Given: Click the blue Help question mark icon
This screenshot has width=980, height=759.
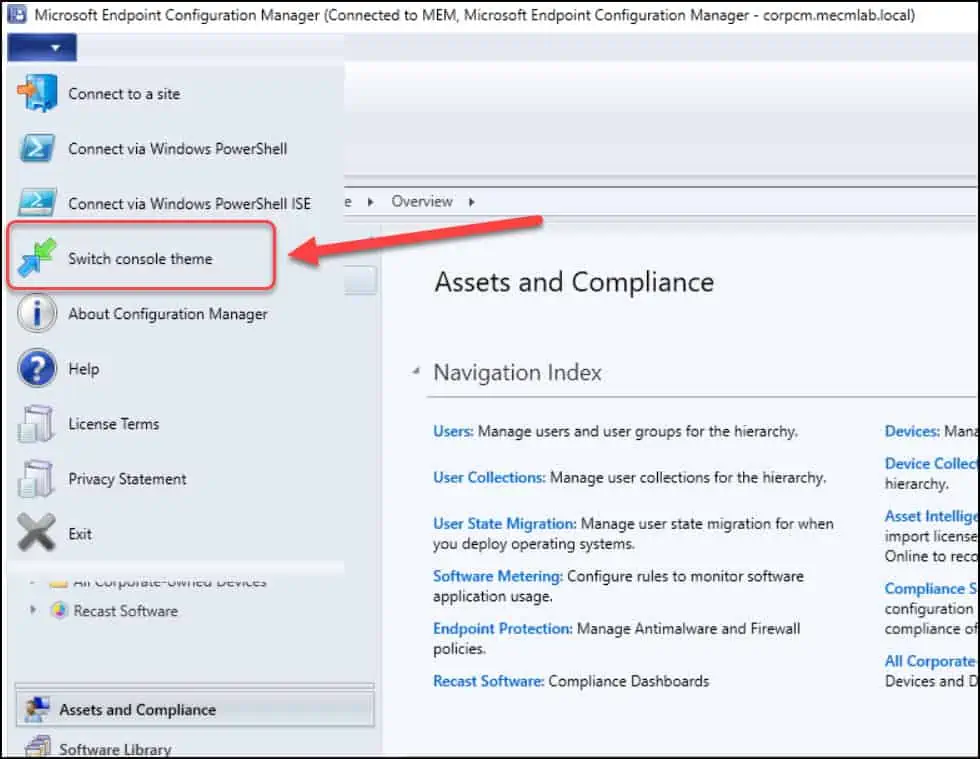Looking at the screenshot, I should click(x=37, y=368).
